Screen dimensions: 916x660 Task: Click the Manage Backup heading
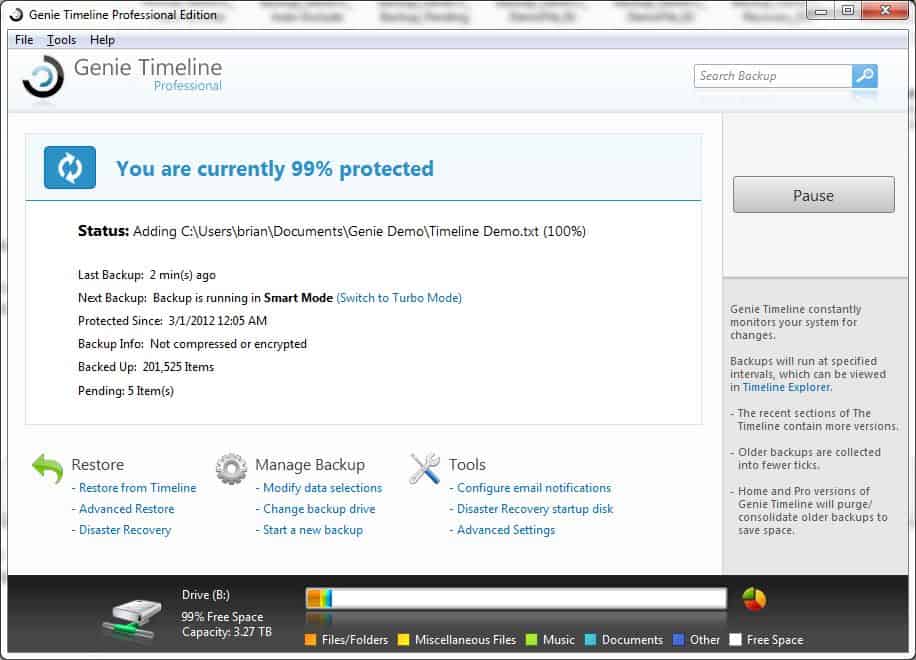tap(310, 464)
